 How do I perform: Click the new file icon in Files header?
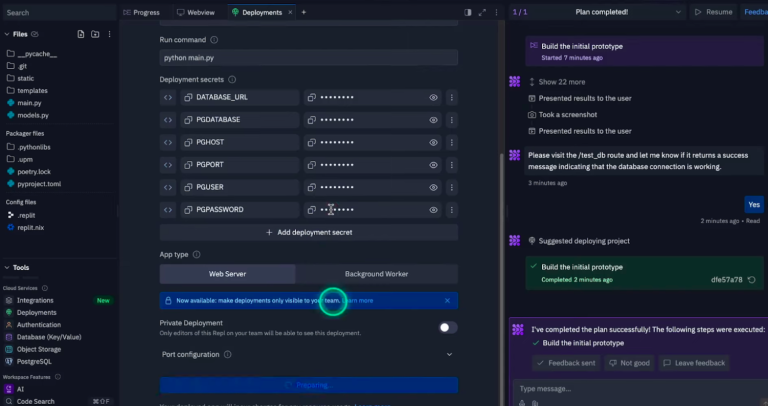79,34
